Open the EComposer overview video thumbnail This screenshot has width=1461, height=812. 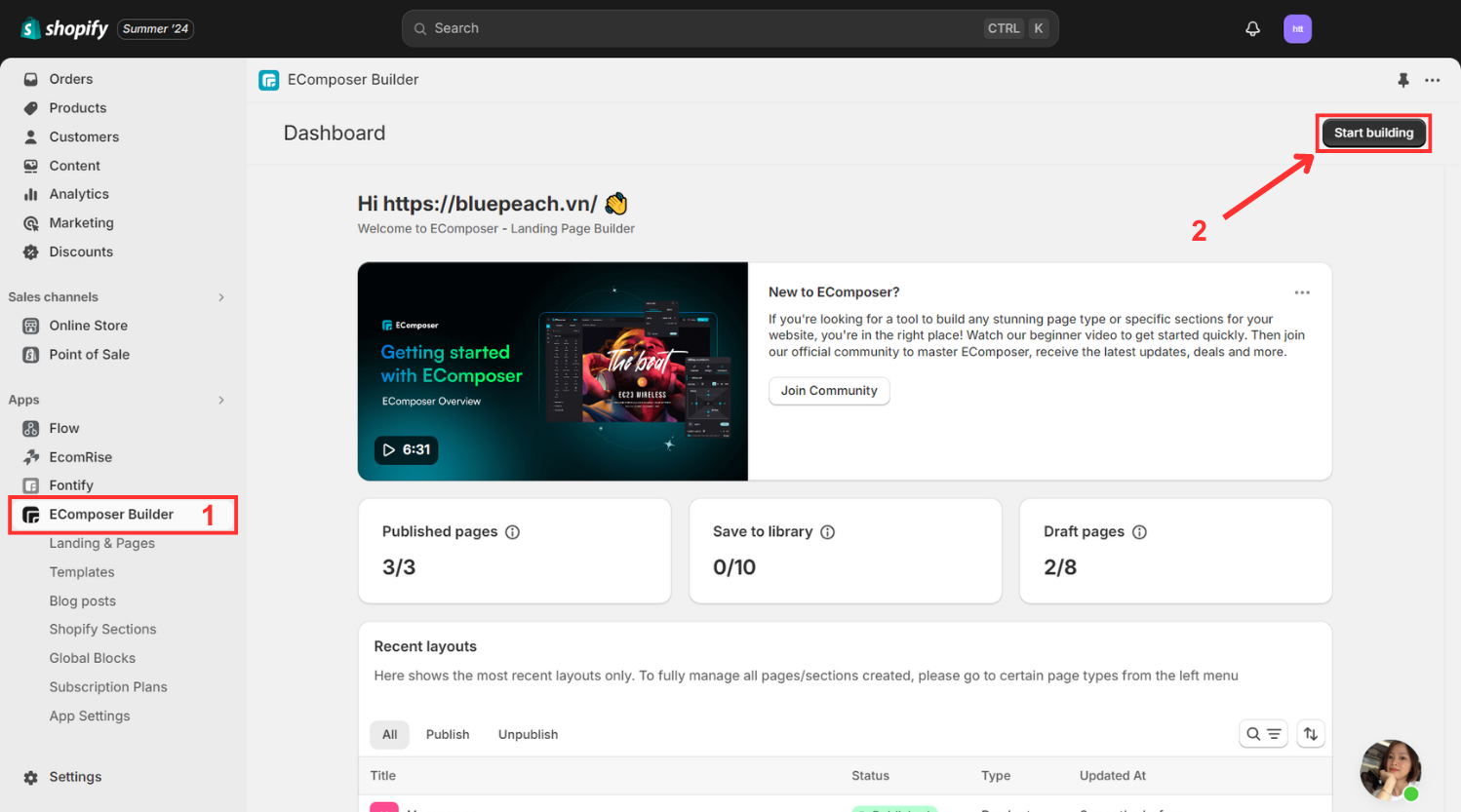coord(553,371)
